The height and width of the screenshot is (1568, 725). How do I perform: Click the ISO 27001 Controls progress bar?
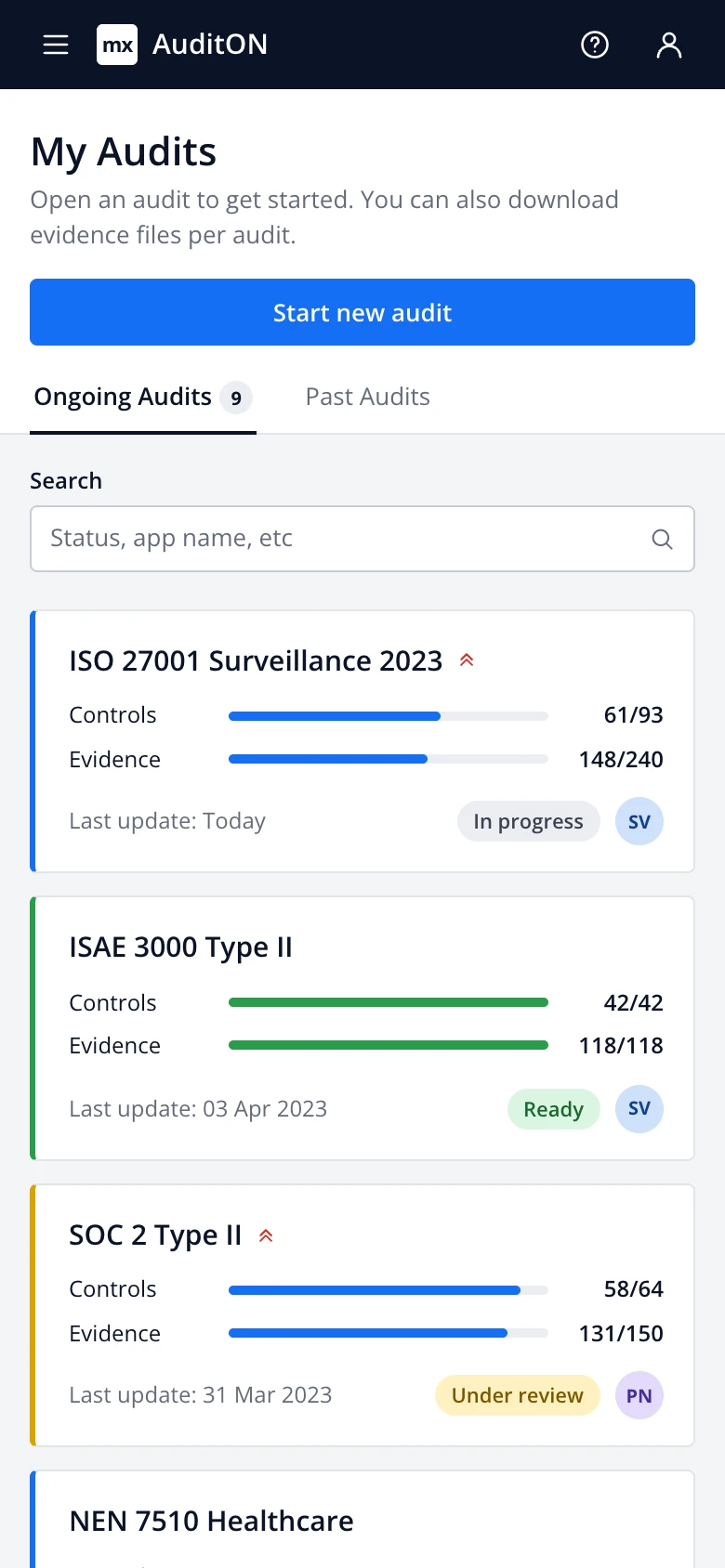[389, 716]
